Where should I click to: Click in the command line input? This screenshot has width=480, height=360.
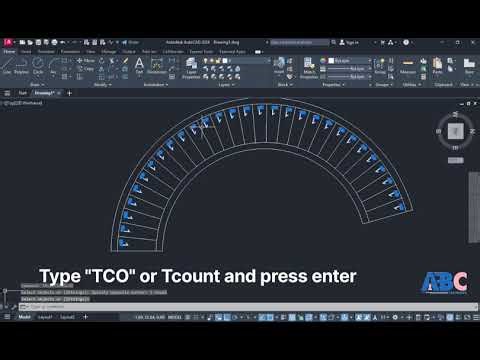(248, 307)
